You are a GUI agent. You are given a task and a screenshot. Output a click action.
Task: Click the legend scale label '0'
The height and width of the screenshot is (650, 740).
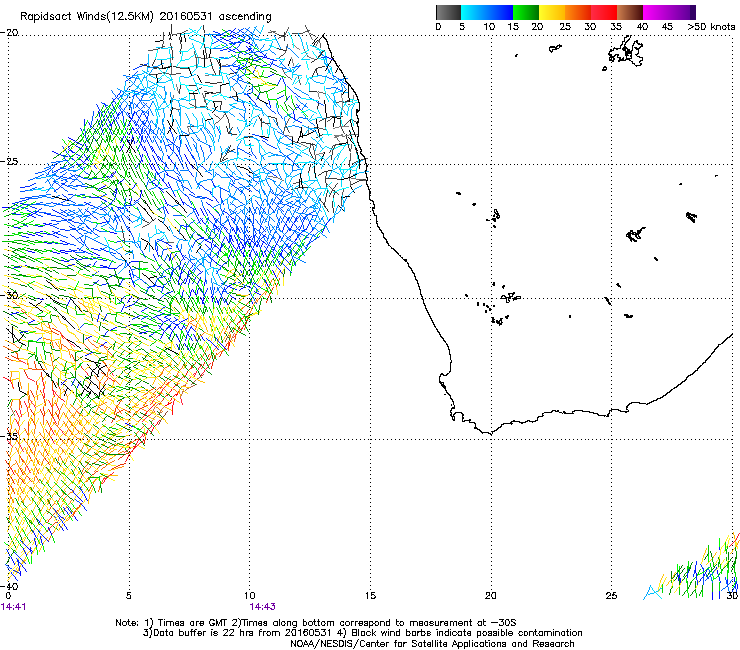(x=438, y=27)
